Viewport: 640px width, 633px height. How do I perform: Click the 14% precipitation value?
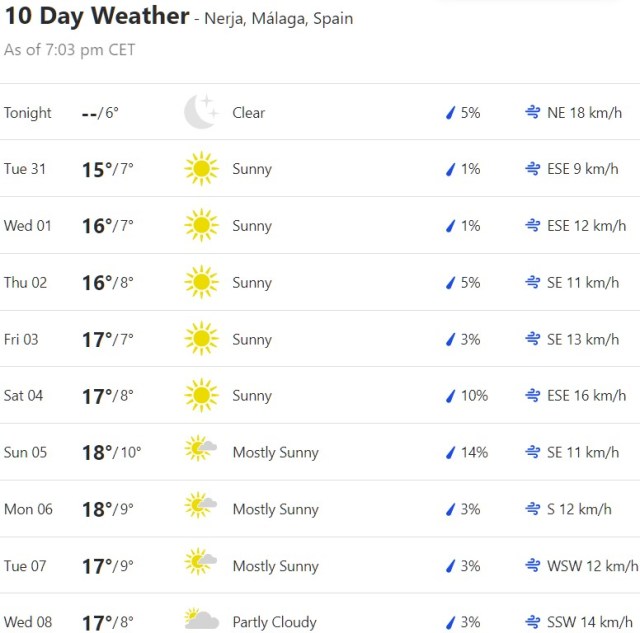tap(474, 453)
